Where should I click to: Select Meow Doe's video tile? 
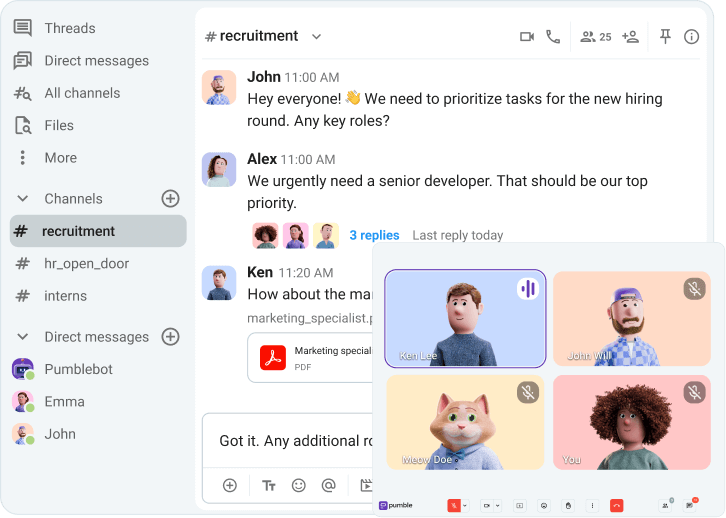click(x=465, y=423)
